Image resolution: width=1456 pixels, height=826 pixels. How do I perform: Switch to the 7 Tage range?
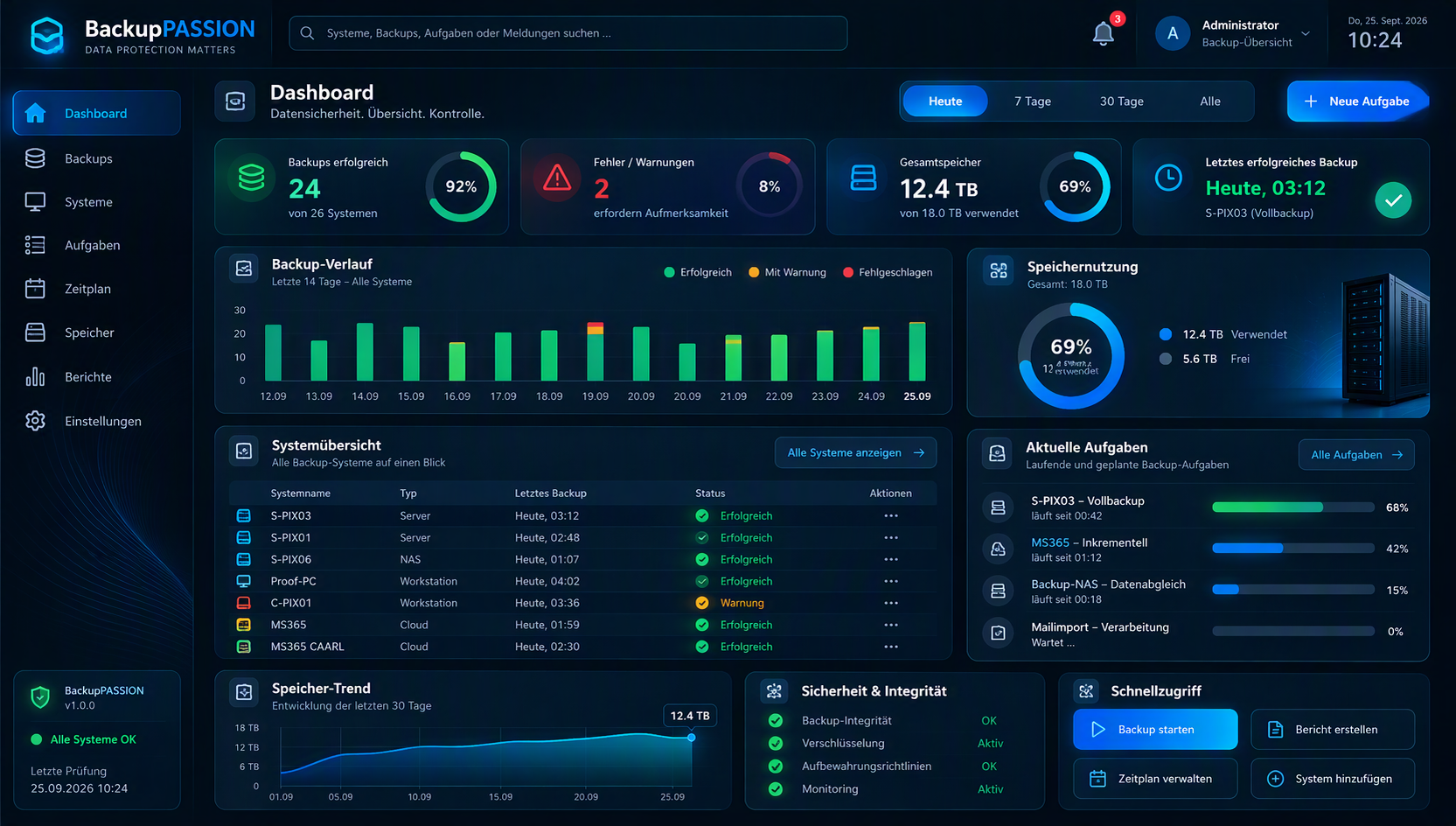pos(1033,101)
